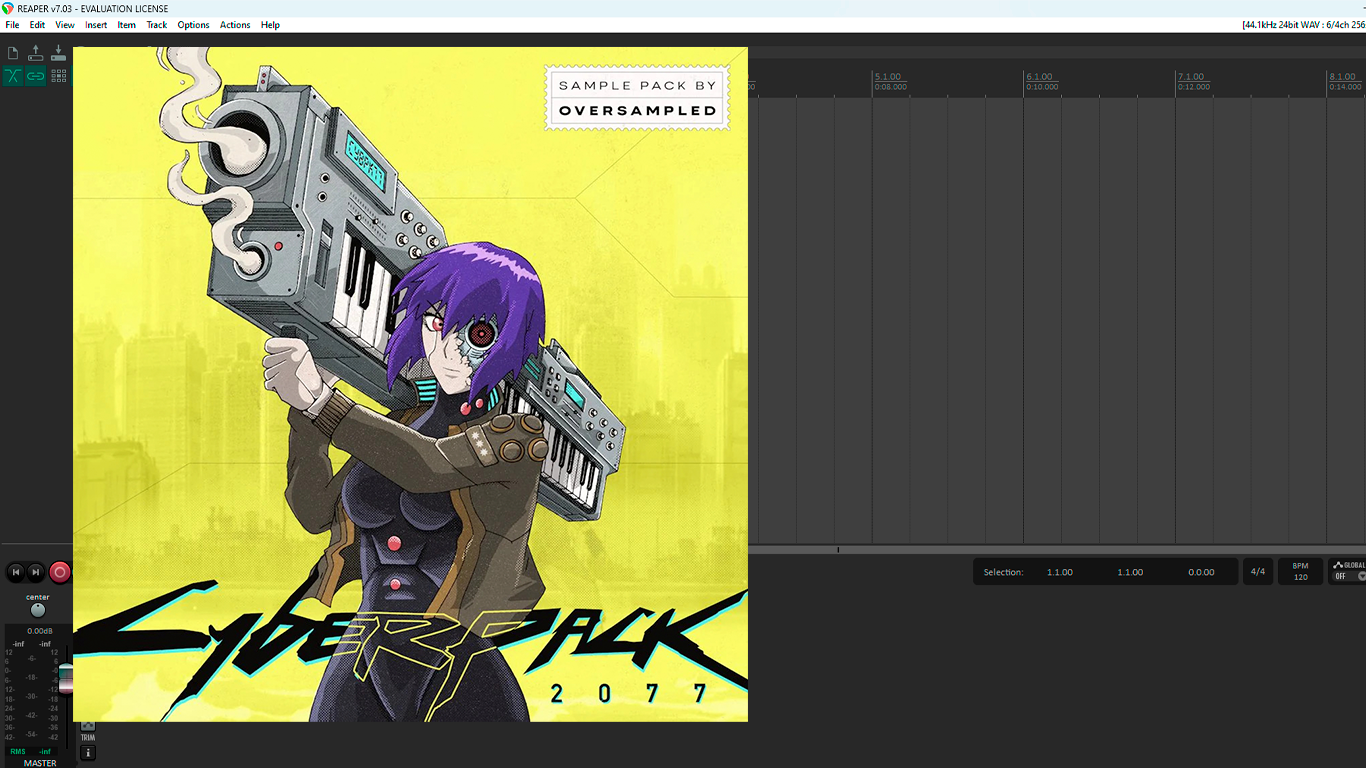Click the 0.00dB master volume readout
This screenshot has height=768, width=1366.
(39, 631)
